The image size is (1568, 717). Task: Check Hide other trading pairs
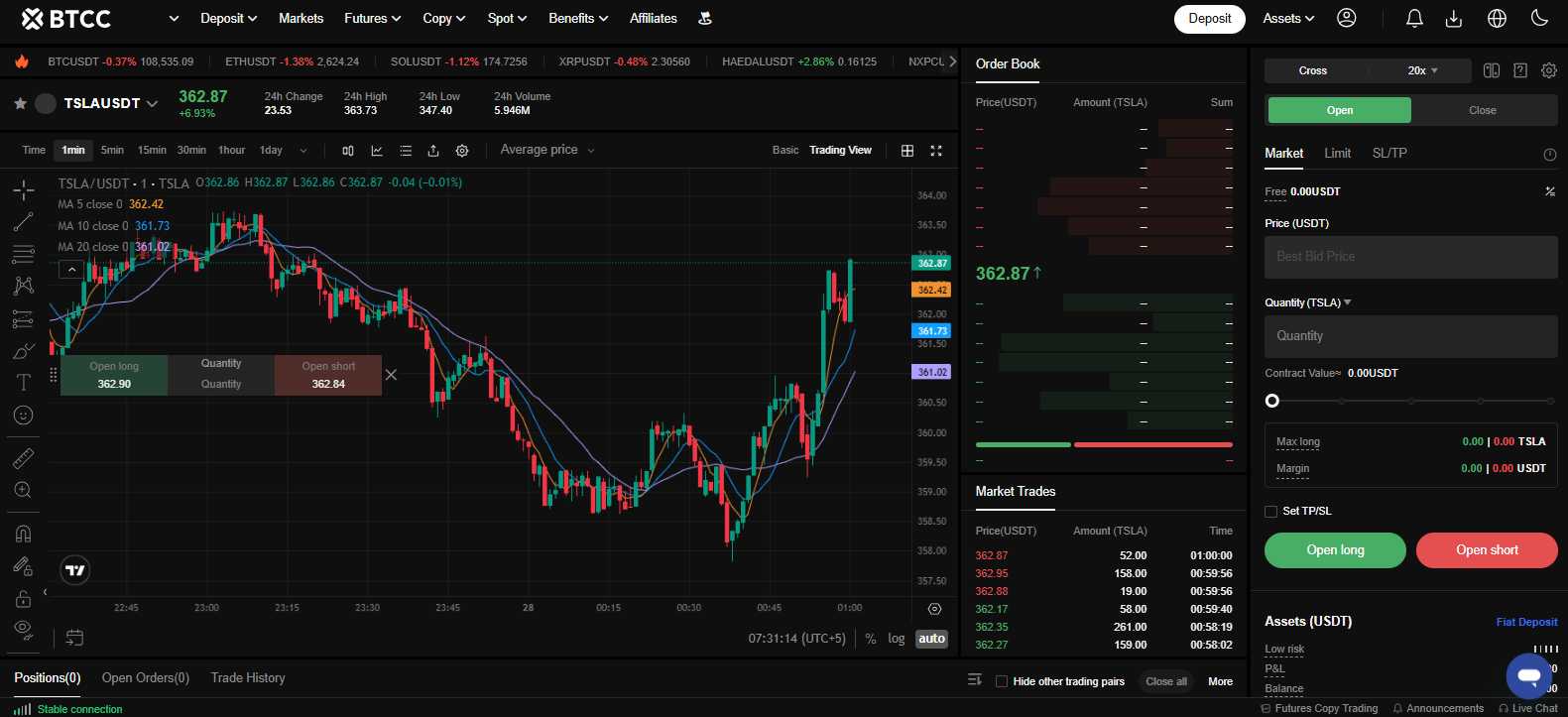(x=1002, y=681)
